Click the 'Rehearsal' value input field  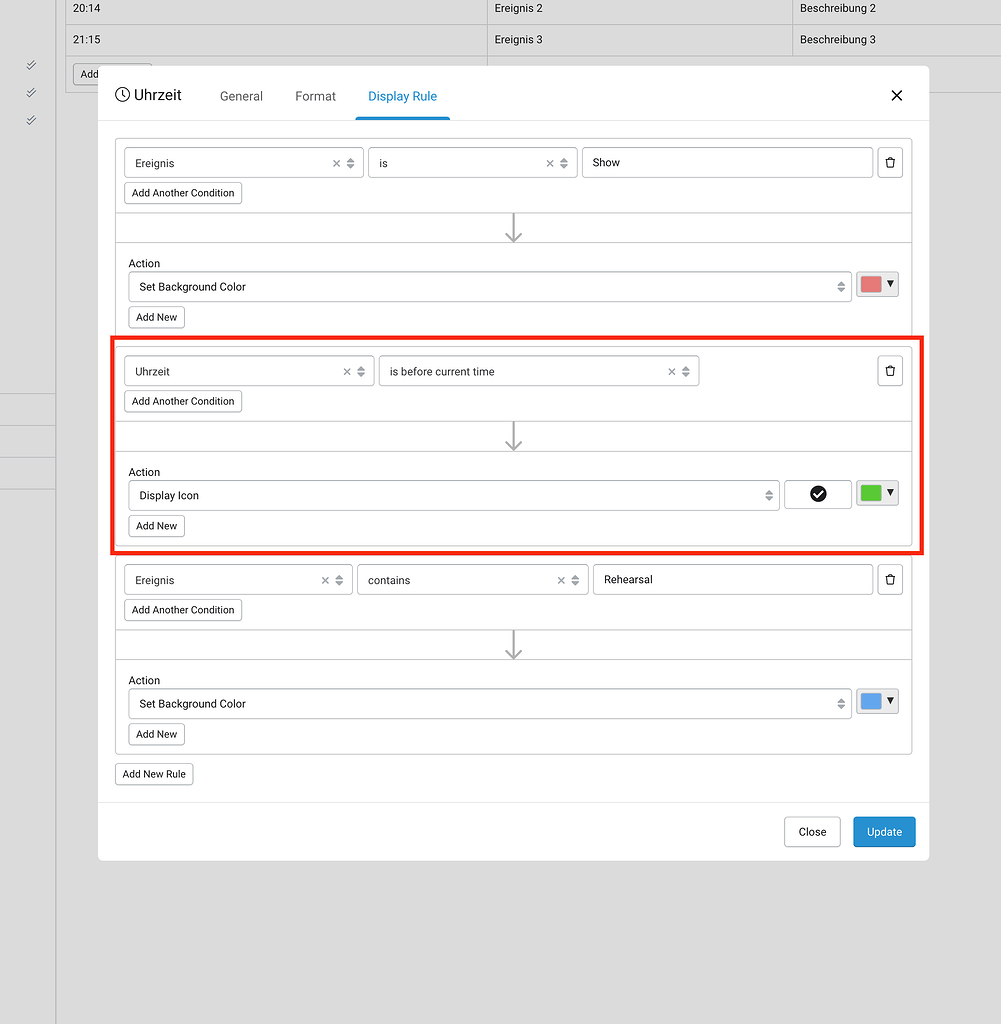[x=732, y=579]
